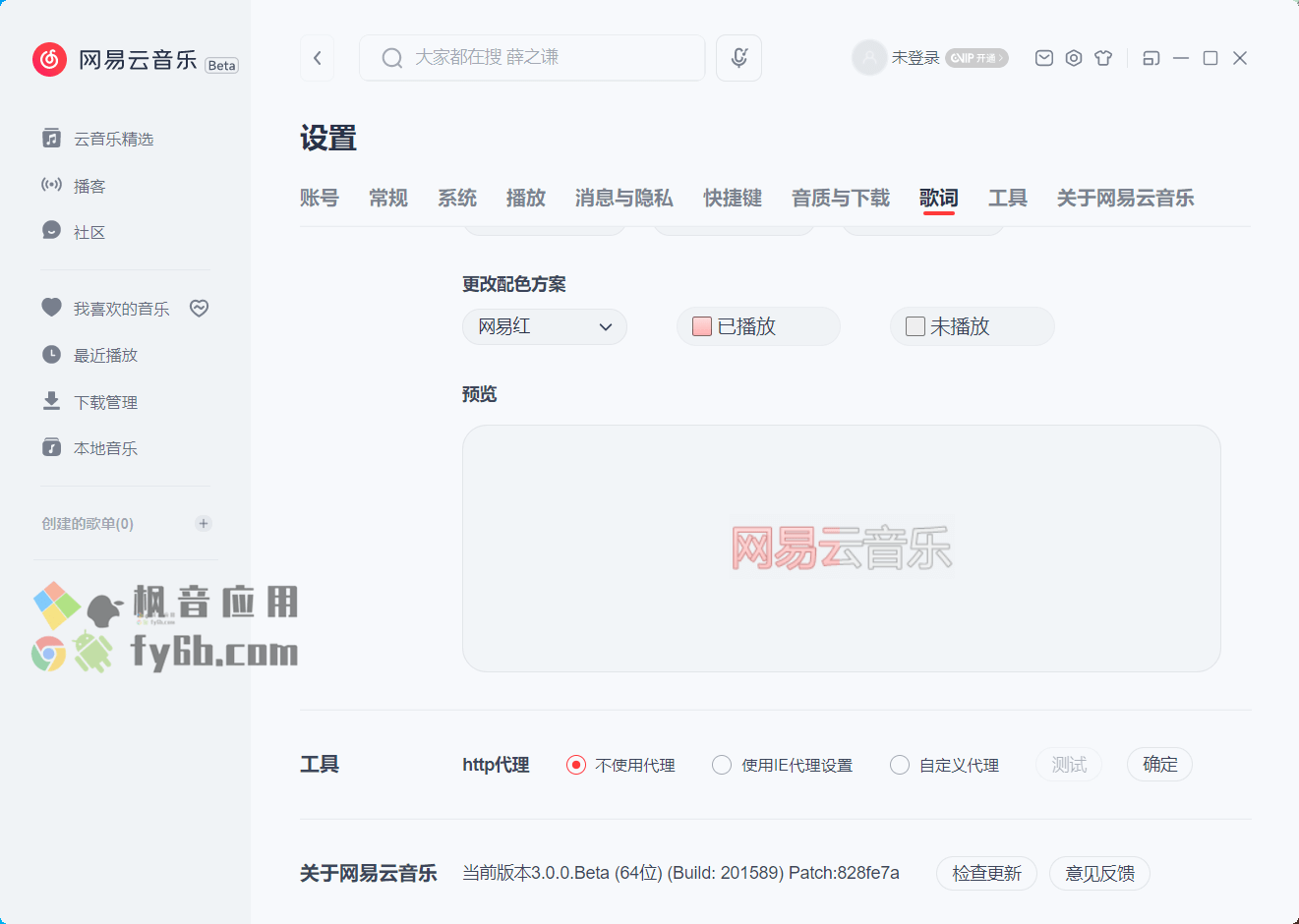Click the search magnifier icon
Screen dimensions: 1299x924
(392, 58)
